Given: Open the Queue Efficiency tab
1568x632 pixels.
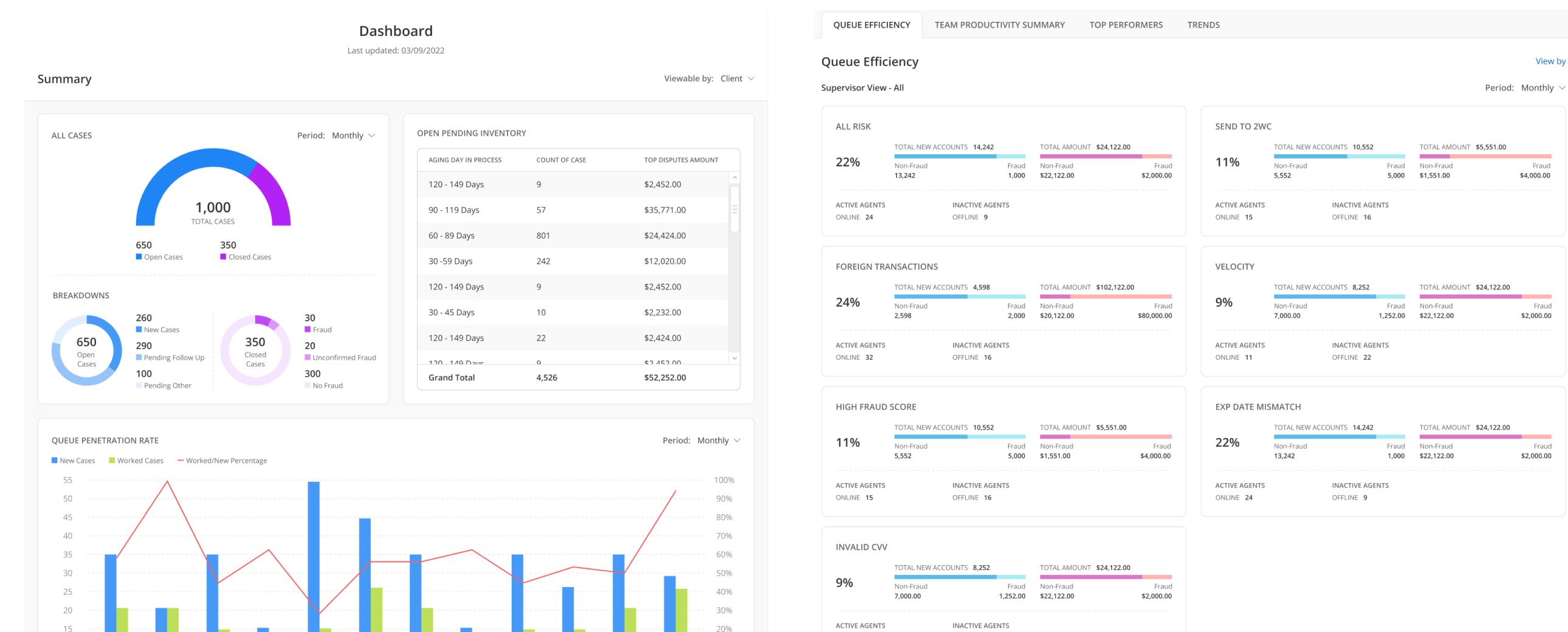Looking at the screenshot, I should 871,25.
